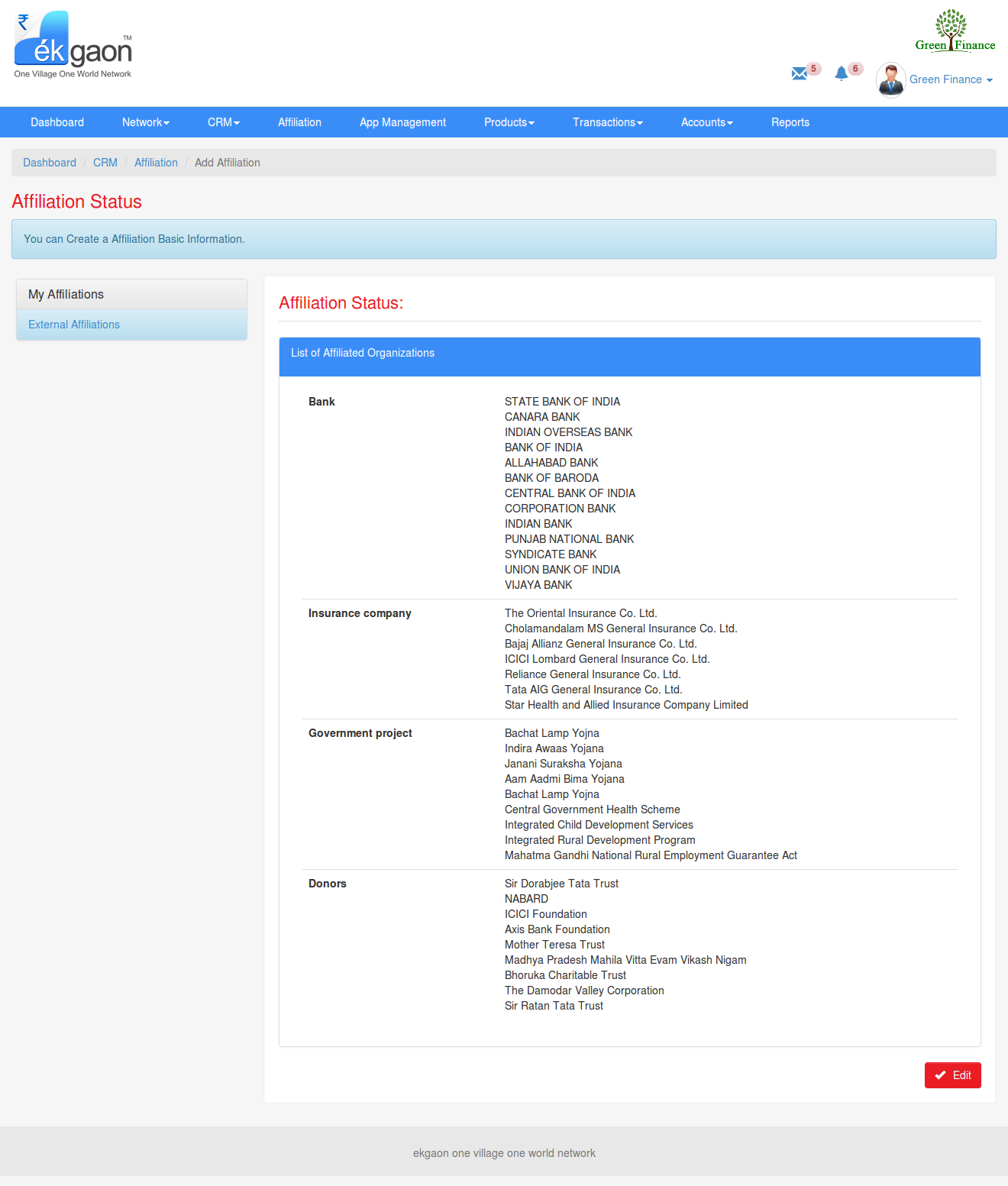Screen dimensions: 1008x1186
Task: Click the List of Affiliated Organizations header
Action: 630,357
